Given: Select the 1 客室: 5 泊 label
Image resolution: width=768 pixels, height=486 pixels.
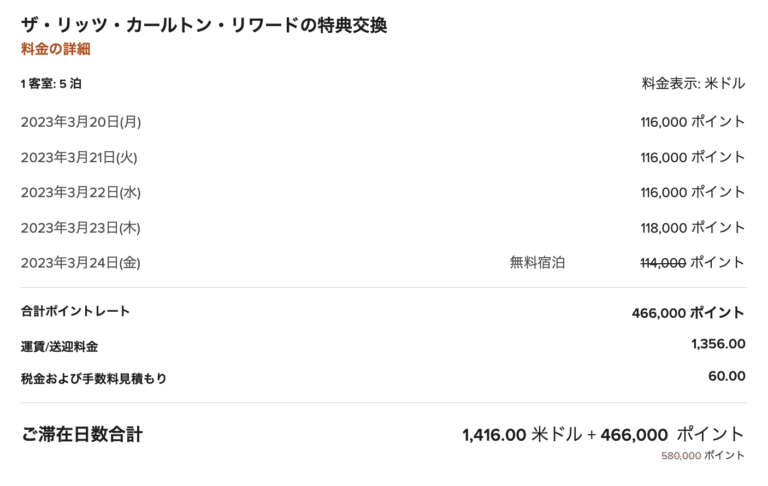Looking at the screenshot, I should (51, 84).
